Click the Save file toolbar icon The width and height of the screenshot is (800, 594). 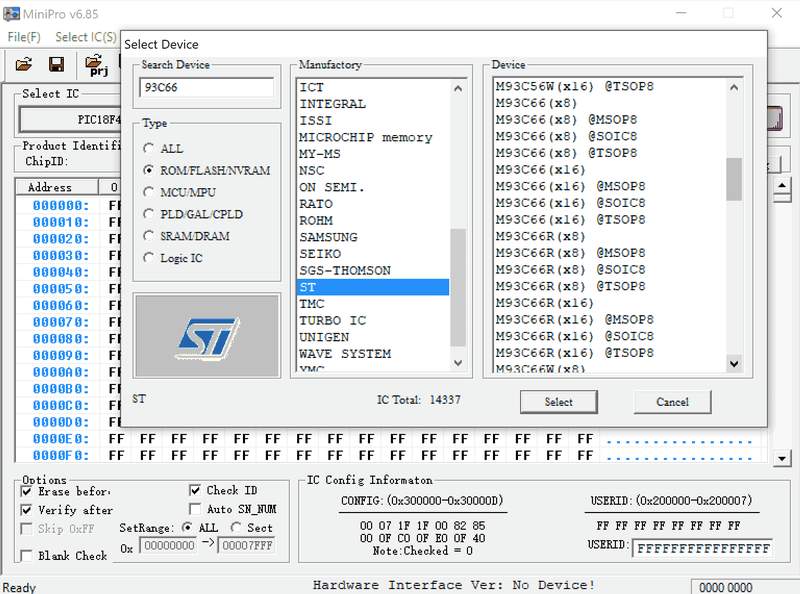(56, 64)
